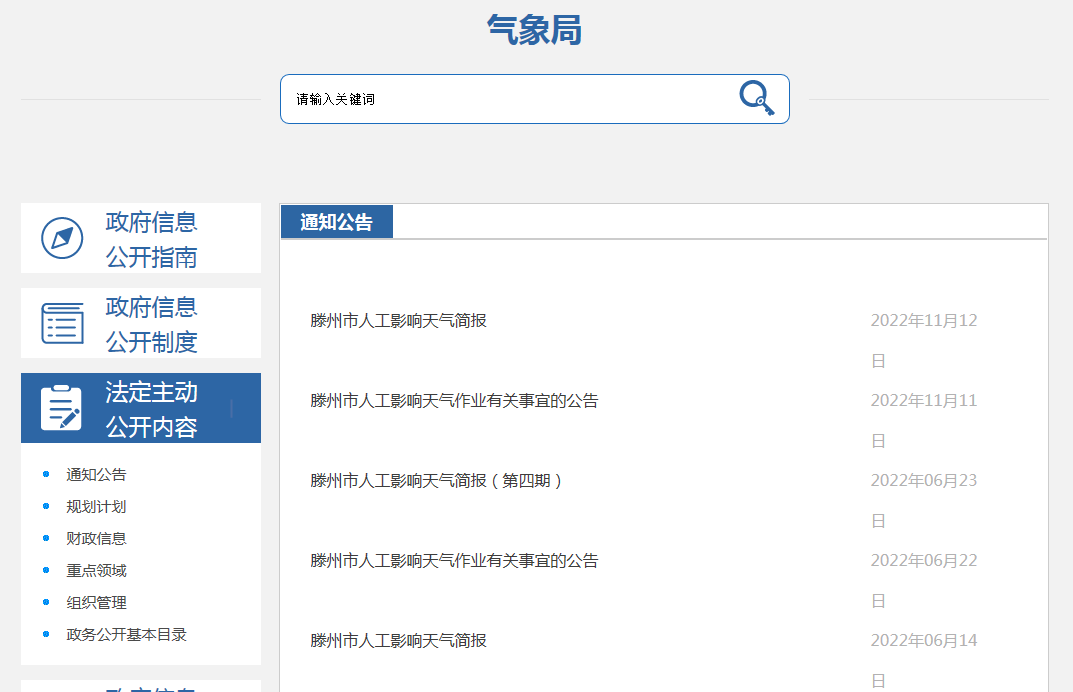1073x692 pixels.
Task: Open the 政府信息公开指南 menu item
Action: pos(141,238)
